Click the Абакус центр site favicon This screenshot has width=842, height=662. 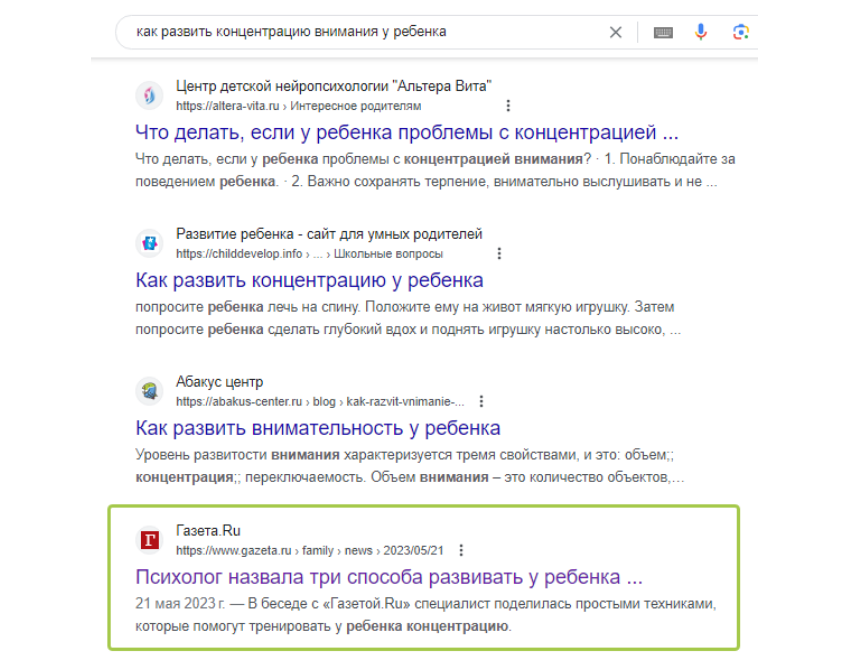(149, 391)
